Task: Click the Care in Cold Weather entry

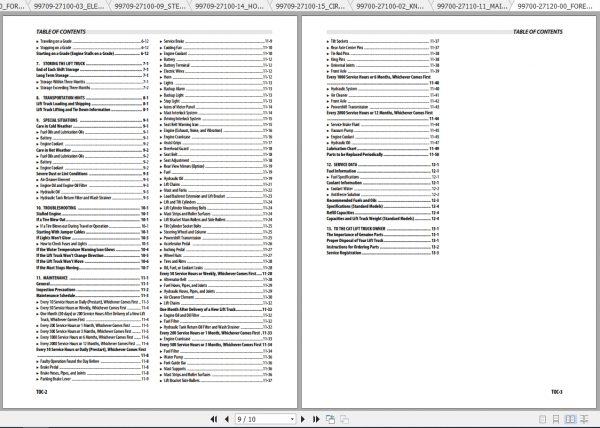Action: pyautogui.click(x=92, y=126)
